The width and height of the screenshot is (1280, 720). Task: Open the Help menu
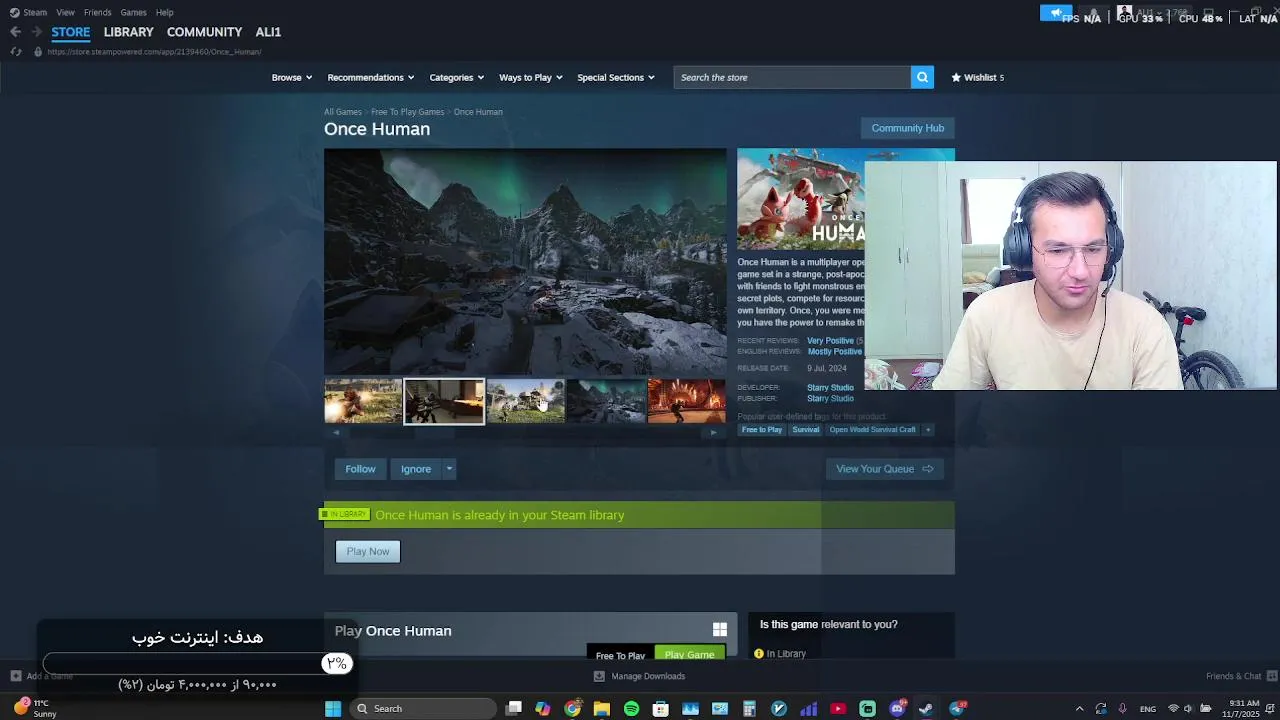click(165, 12)
